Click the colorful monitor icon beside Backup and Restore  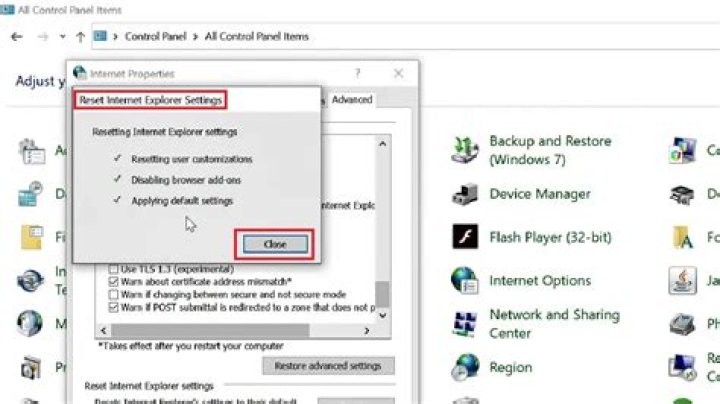point(682,150)
